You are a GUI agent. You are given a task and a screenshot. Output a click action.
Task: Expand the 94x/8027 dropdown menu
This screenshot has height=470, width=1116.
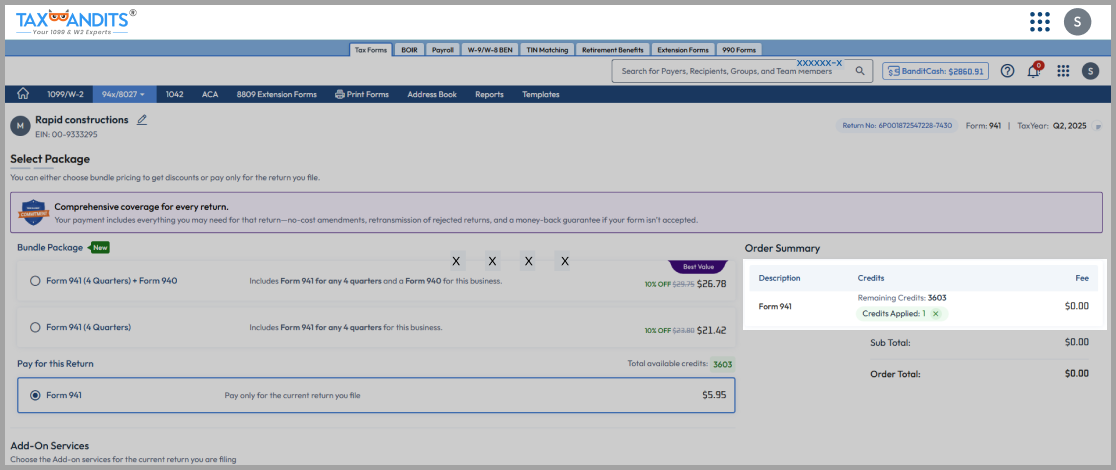click(x=124, y=94)
